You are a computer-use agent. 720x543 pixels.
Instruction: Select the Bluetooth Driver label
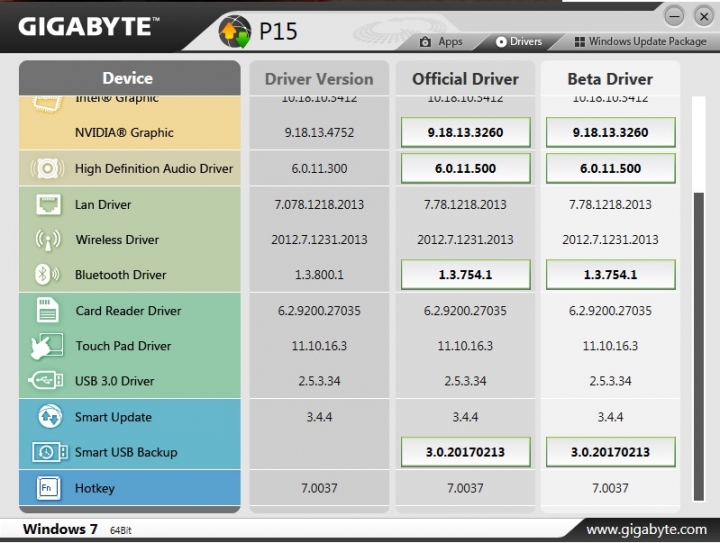pos(120,274)
